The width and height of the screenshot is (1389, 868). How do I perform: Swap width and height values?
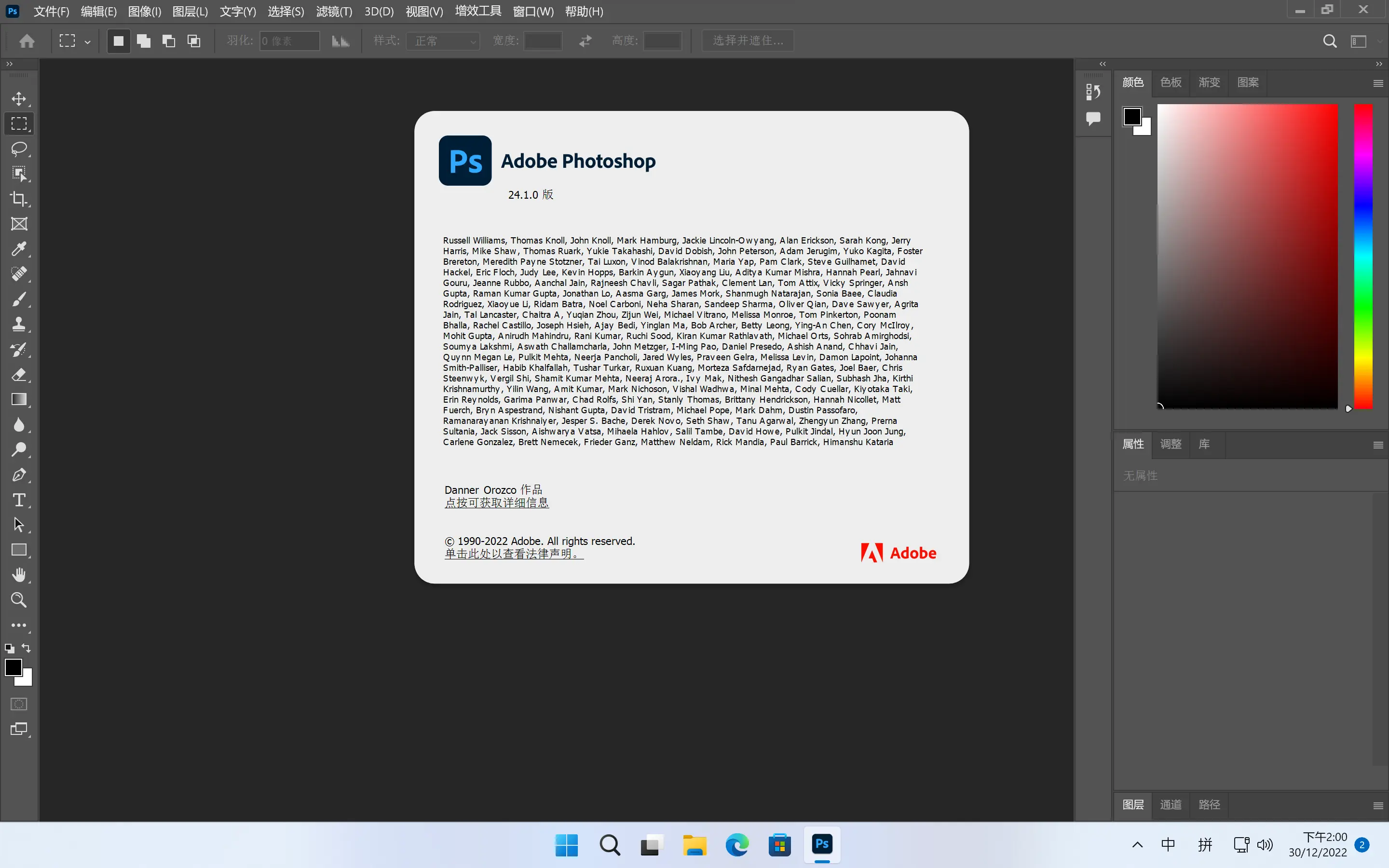[586, 41]
